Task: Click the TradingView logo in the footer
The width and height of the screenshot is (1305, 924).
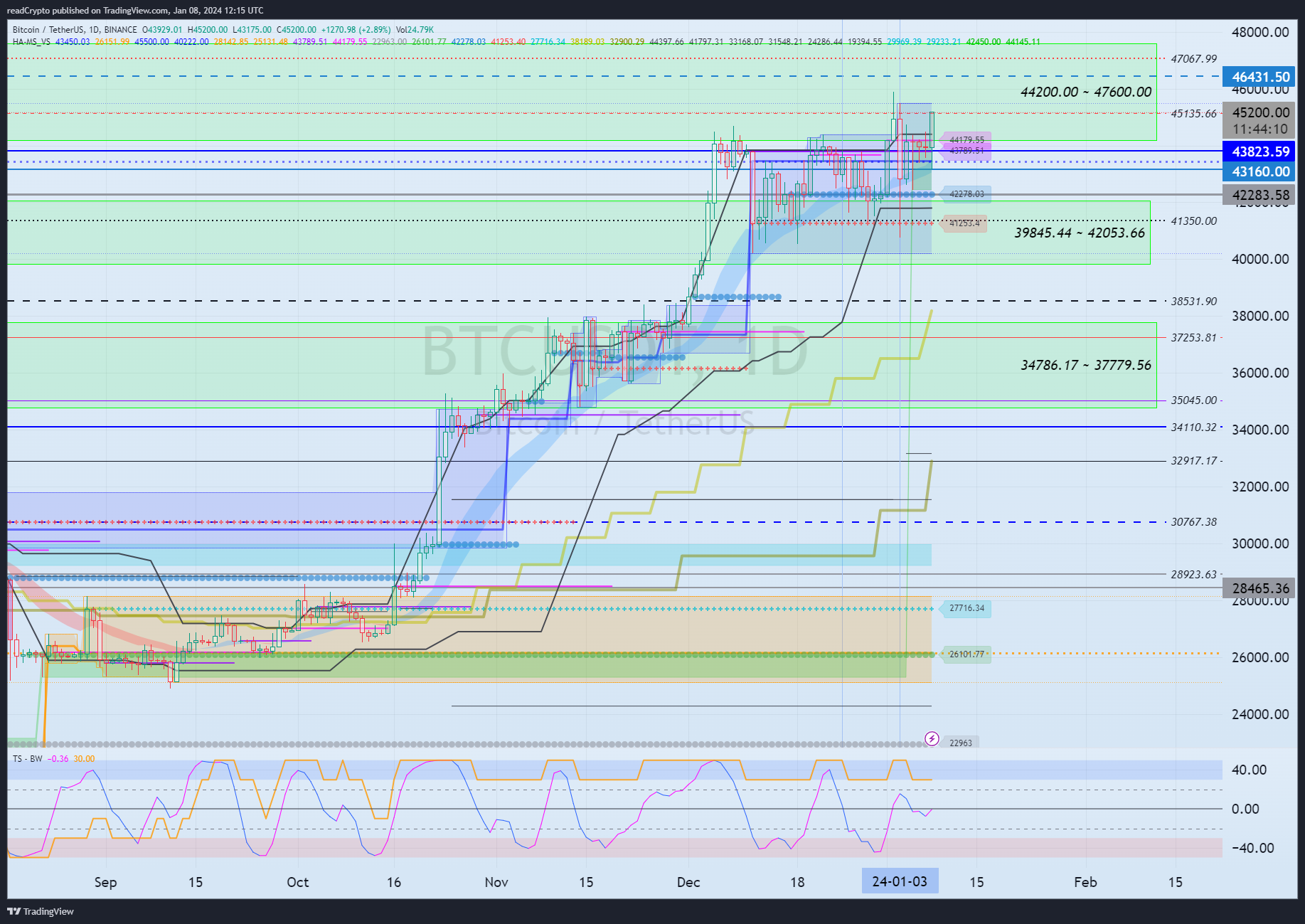Action: pos(41,911)
